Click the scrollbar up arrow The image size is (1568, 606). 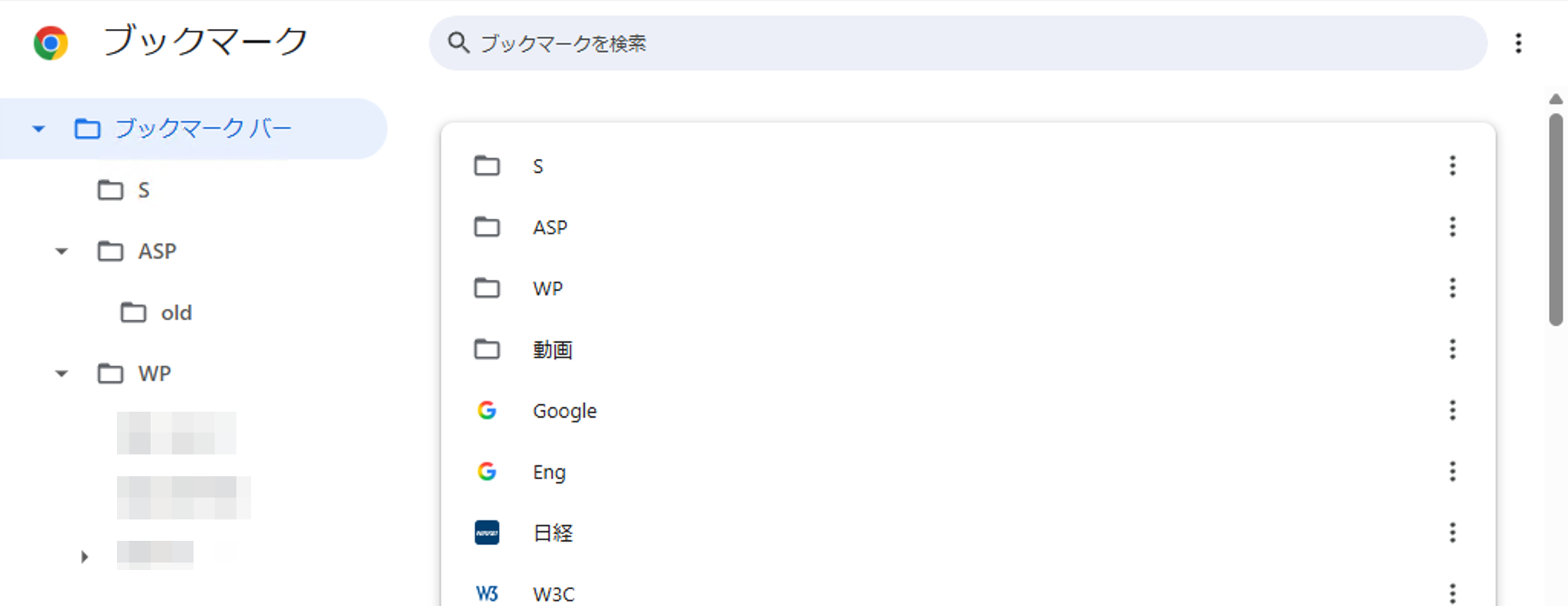pyautogui.click(x=1555, y=99)
